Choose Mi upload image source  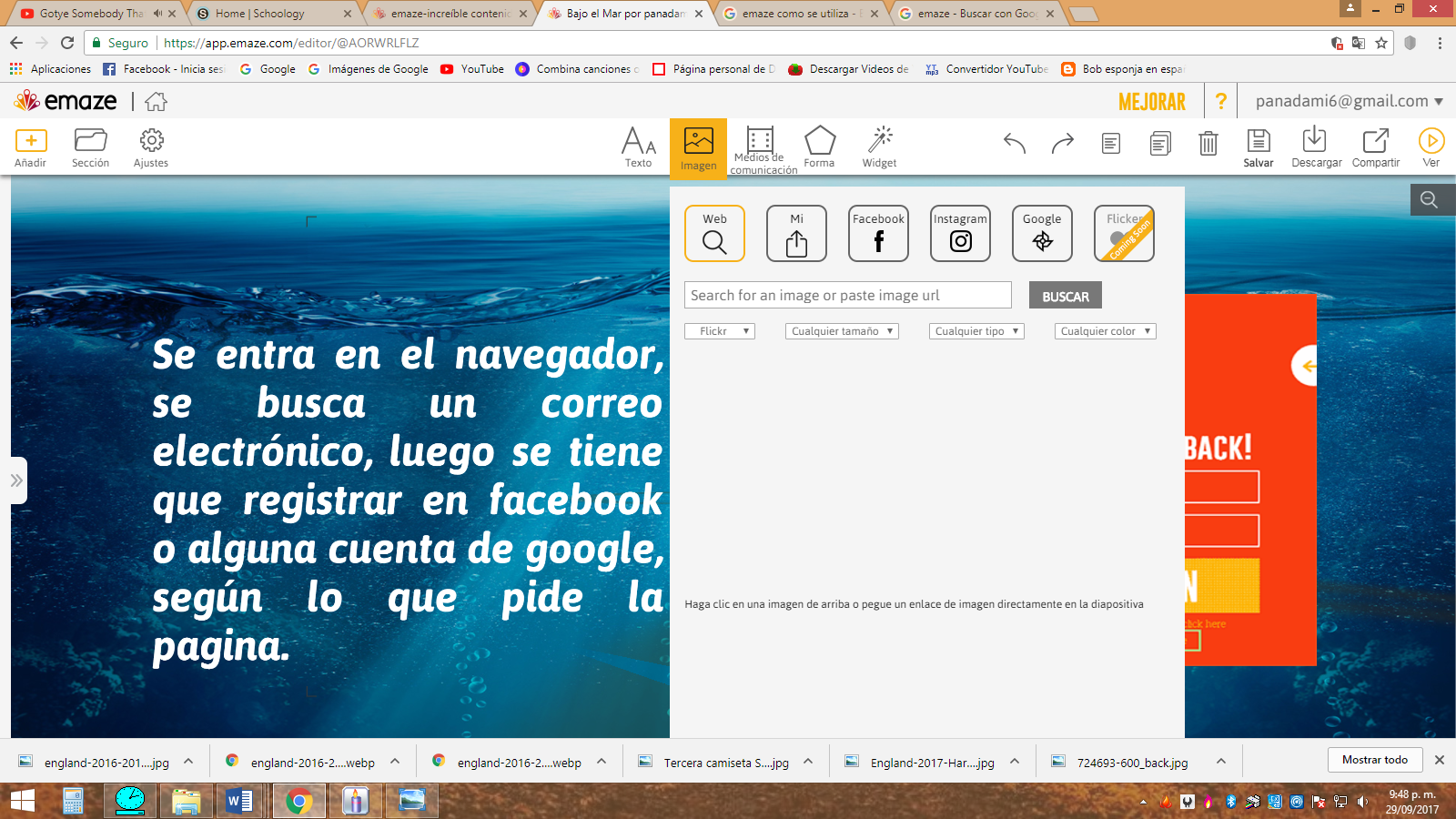click(x=796, y=233)
